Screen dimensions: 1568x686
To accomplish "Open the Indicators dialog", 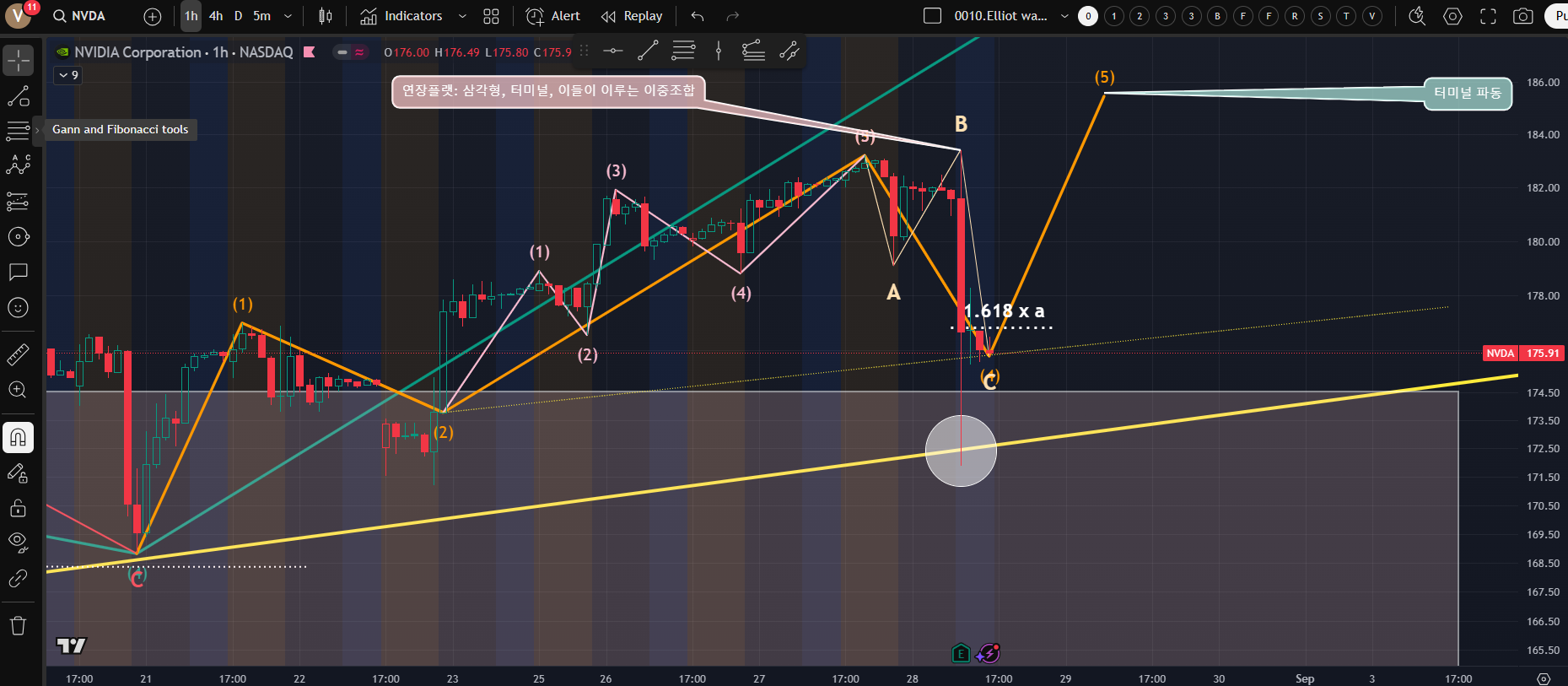I will pos(401,16).
